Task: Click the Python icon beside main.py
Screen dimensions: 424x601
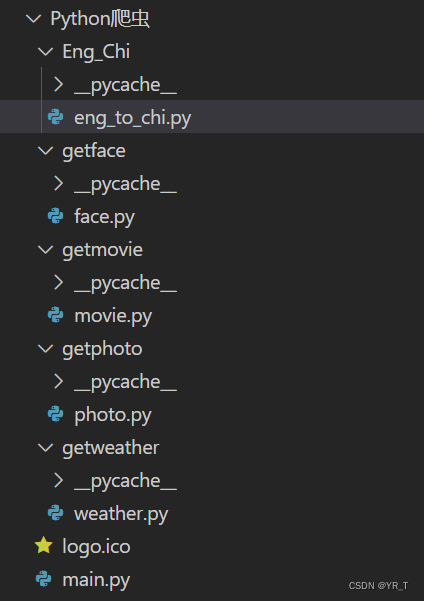Action: (x=44, y=579)
